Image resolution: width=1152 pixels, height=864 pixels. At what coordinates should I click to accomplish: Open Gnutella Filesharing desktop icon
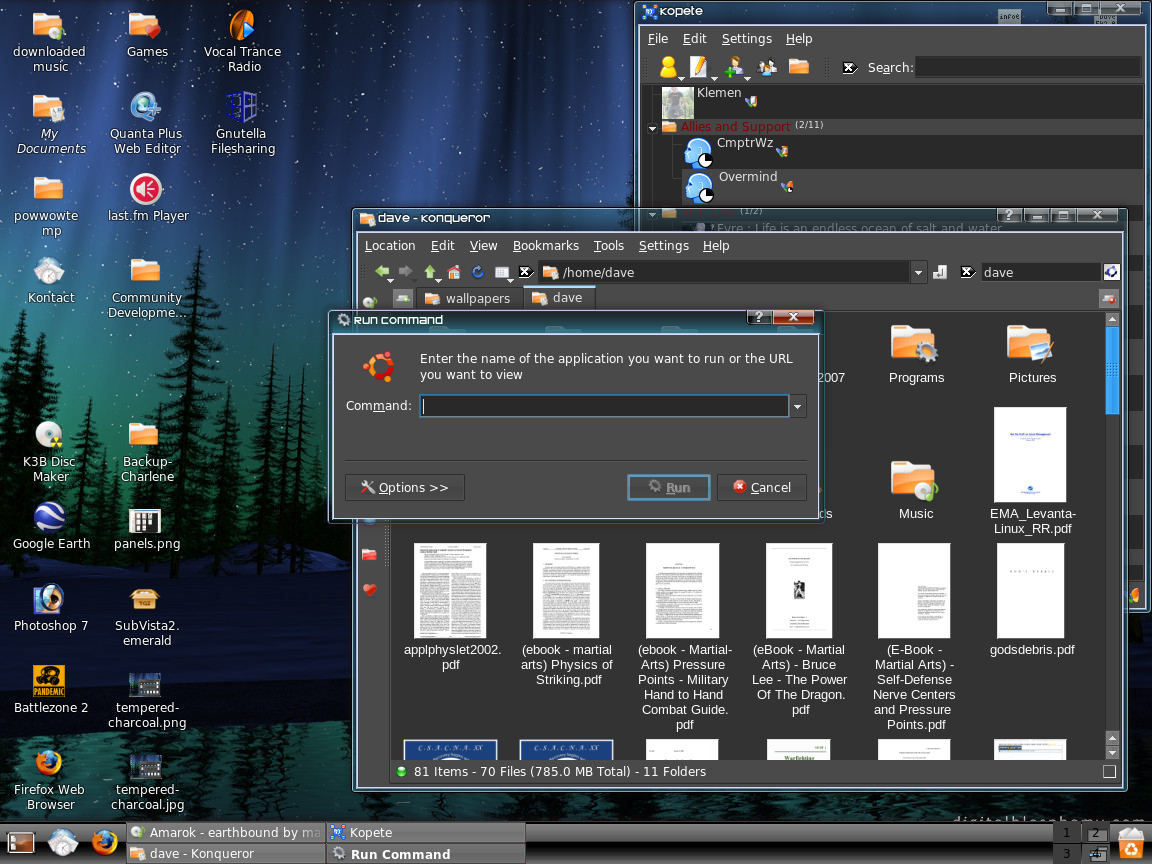pos(241,107)
